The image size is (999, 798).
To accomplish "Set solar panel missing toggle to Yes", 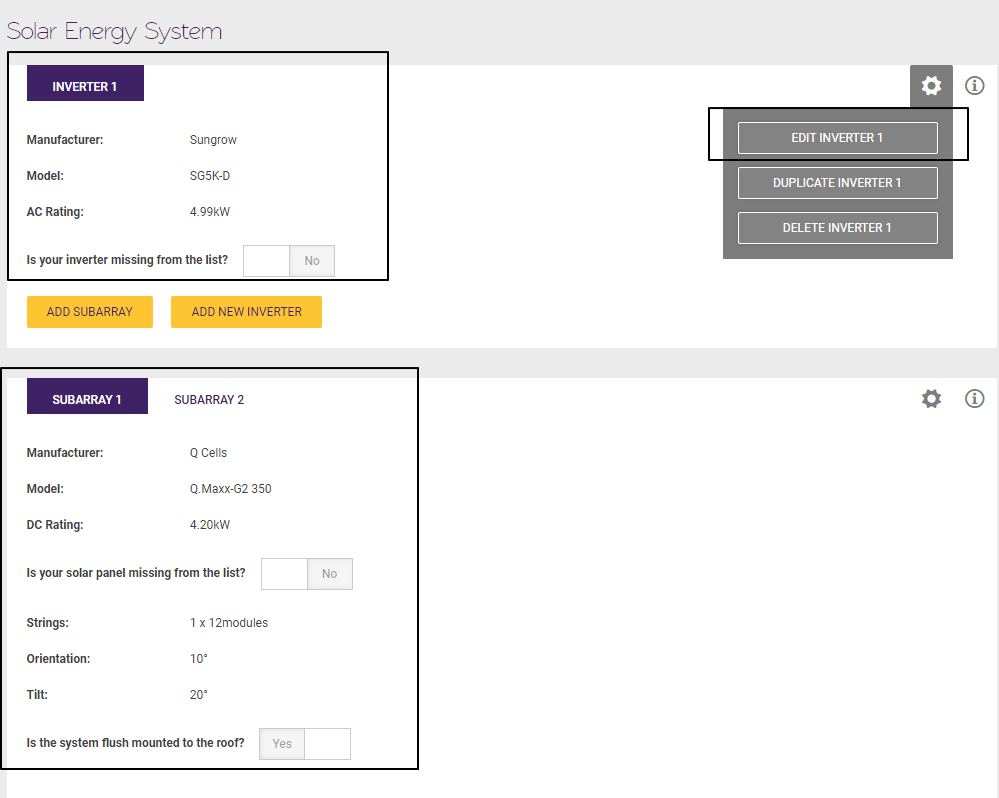I will [283, 573].
